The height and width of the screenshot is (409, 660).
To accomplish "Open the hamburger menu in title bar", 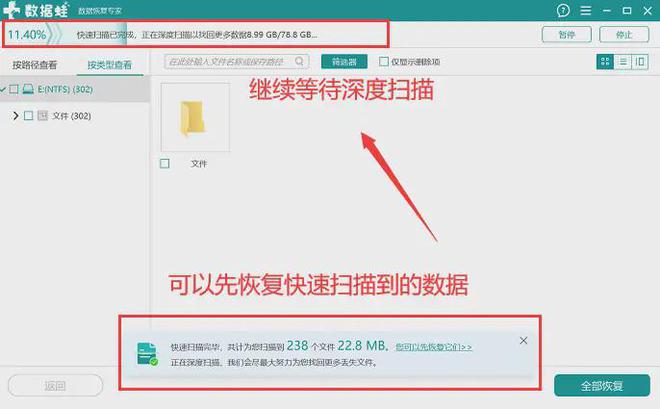I will 585,11.
